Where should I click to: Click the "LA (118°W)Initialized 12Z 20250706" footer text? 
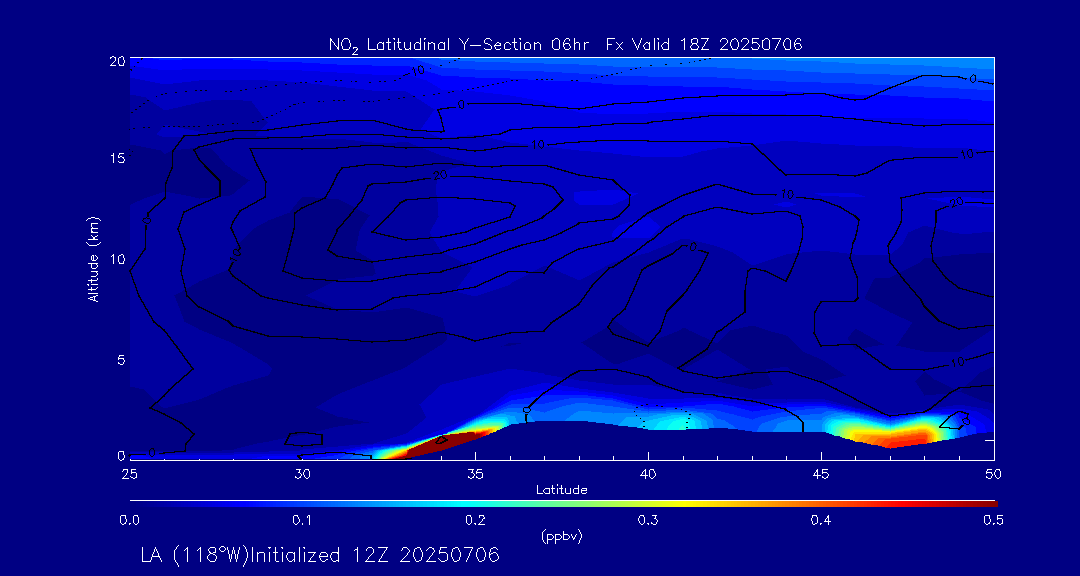click(x=320, y=555)
